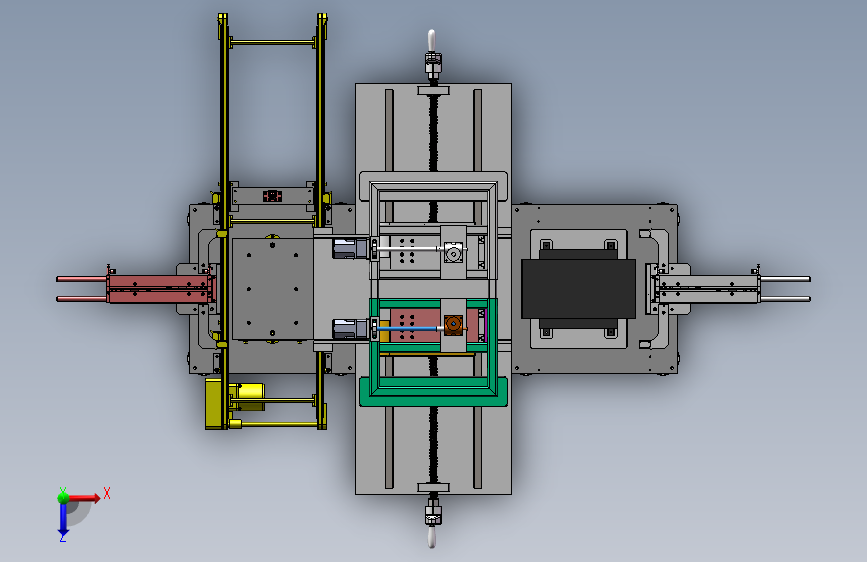Click the white crank handle at the bottom
Image resolution: width=867 pixels, height=562 pixels.
tap(432, 537)
